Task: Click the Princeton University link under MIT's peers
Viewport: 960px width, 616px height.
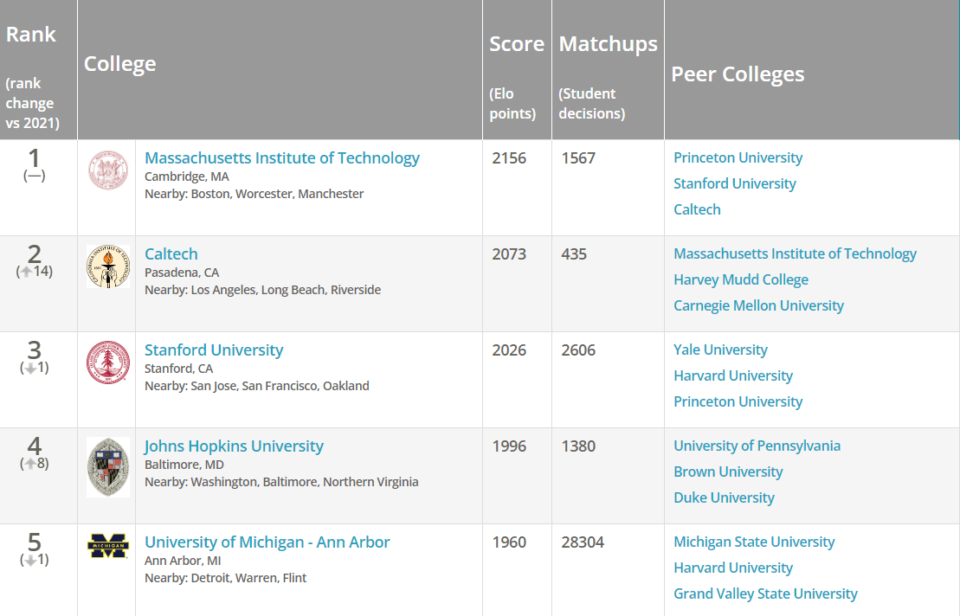Action: click(738, 157)
